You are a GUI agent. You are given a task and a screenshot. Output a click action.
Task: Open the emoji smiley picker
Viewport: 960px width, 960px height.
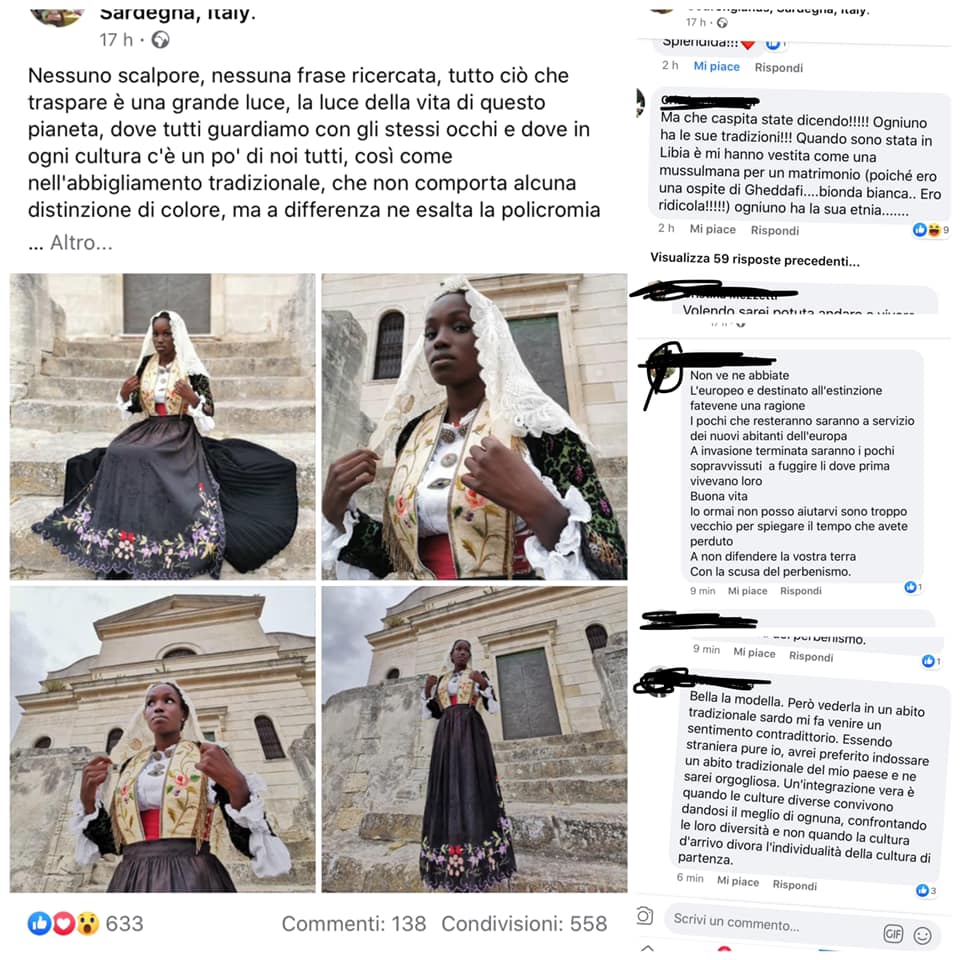click(922, 936)
